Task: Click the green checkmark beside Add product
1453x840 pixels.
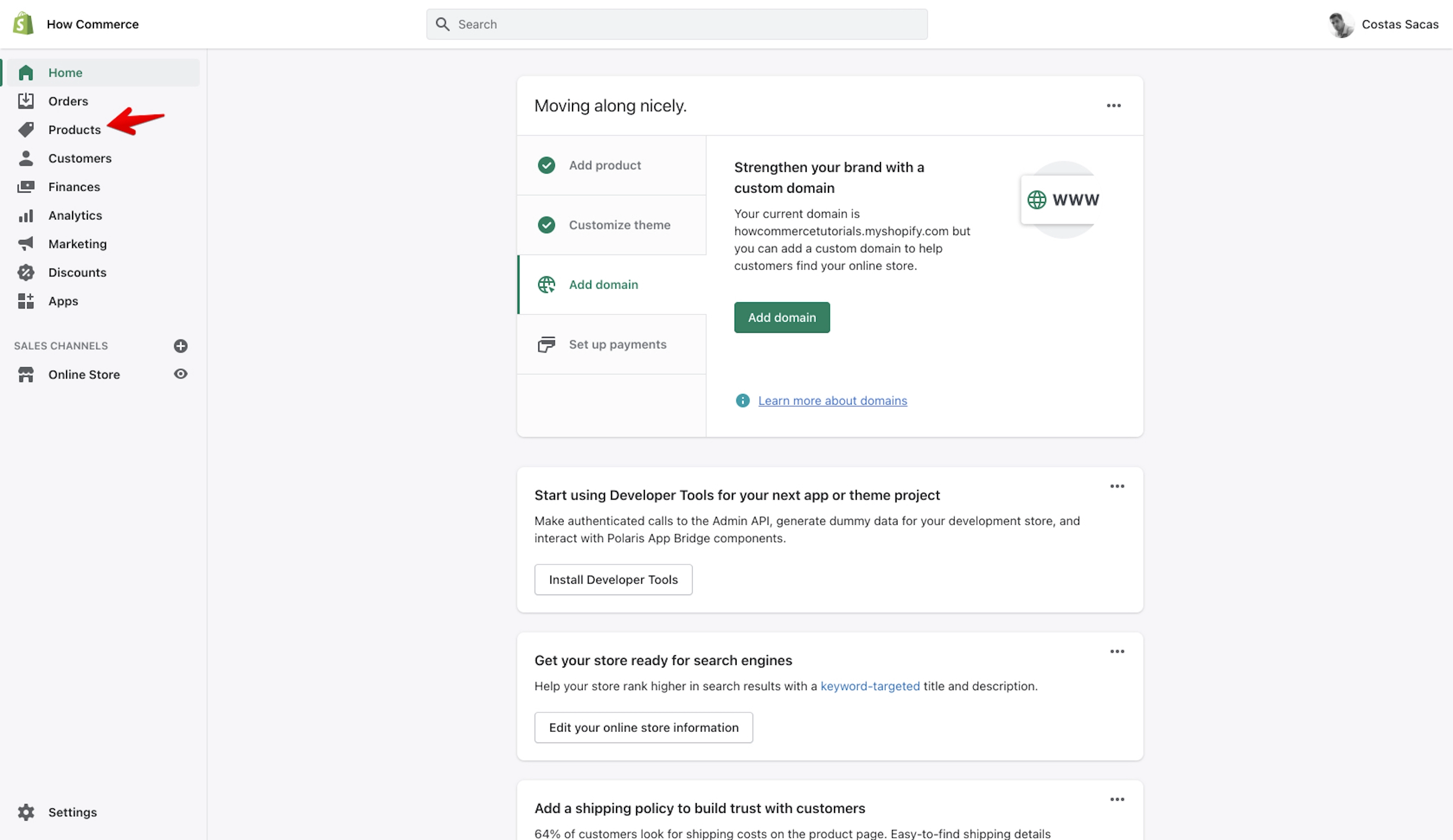Action: point(546,165)
